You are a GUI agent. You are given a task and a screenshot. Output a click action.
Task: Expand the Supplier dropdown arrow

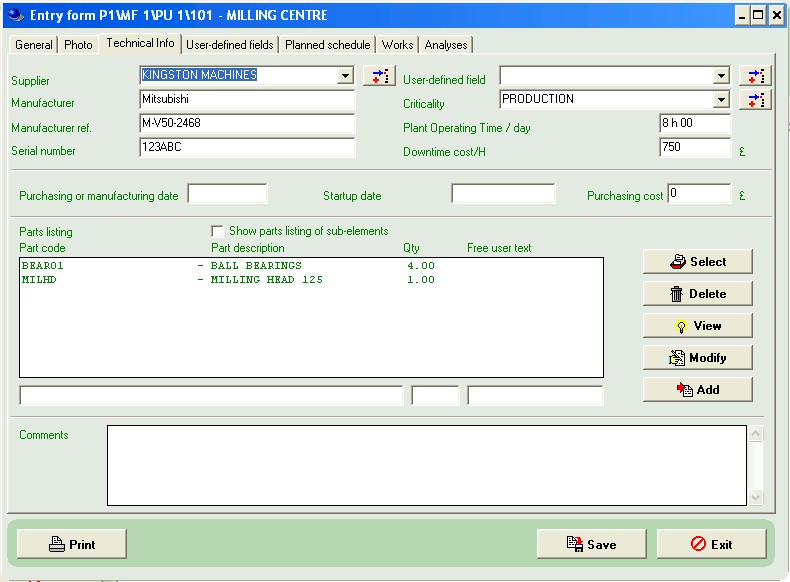click(x=345, y=76)
